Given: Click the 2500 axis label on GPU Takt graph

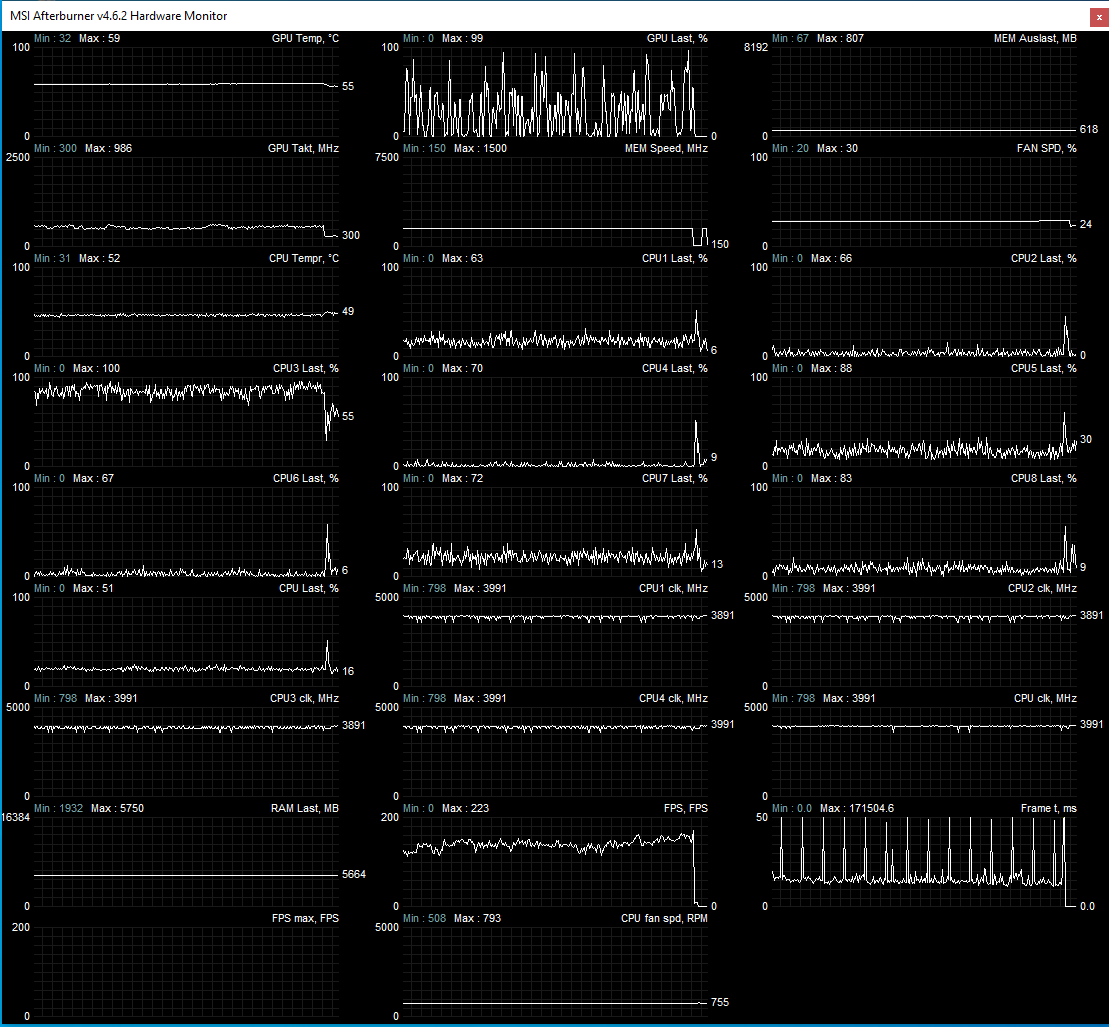Looking at the screenshot, I should (18, 157).
